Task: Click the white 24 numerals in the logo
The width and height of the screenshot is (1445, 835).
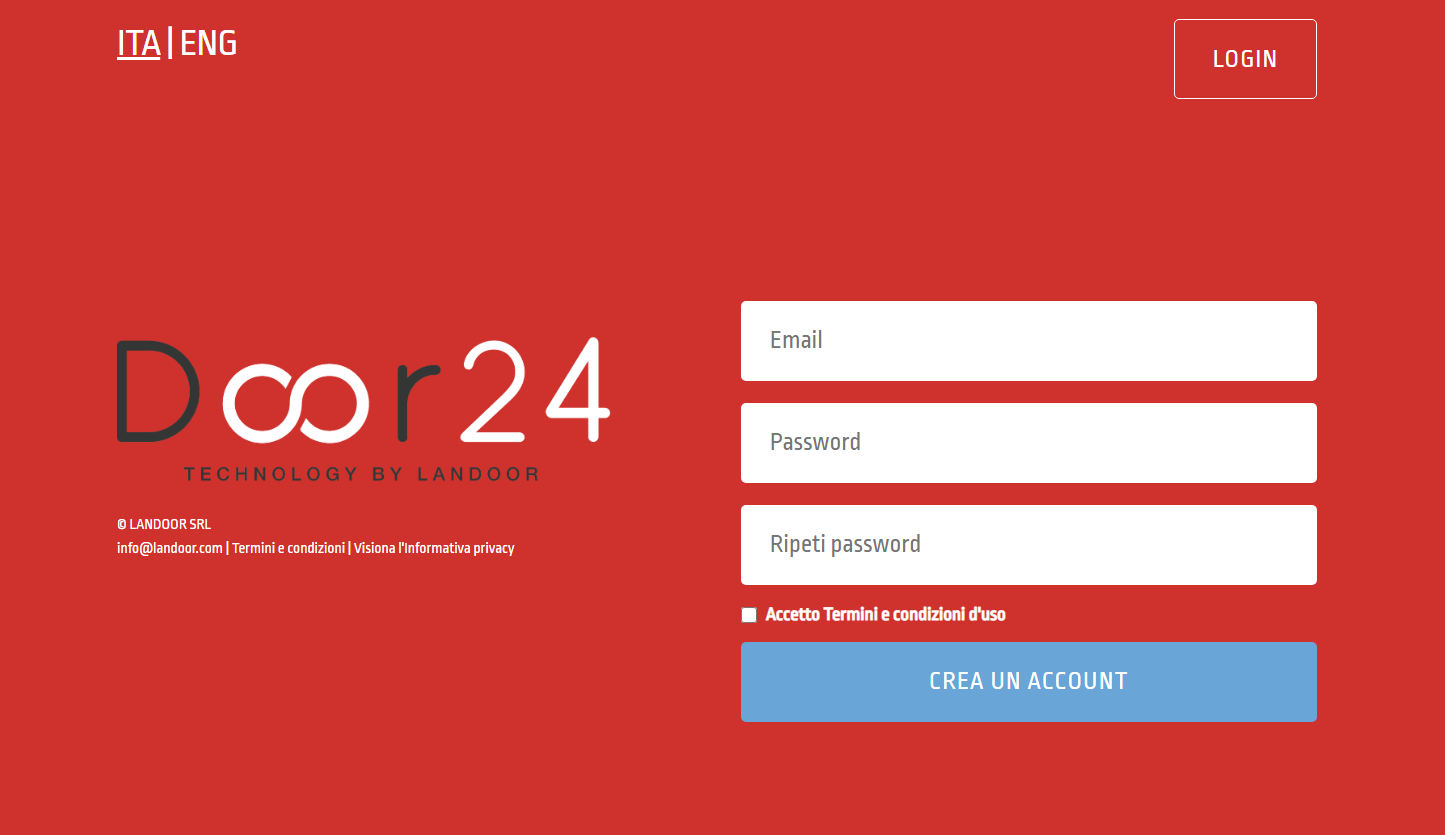Action: tap(535, 389)
